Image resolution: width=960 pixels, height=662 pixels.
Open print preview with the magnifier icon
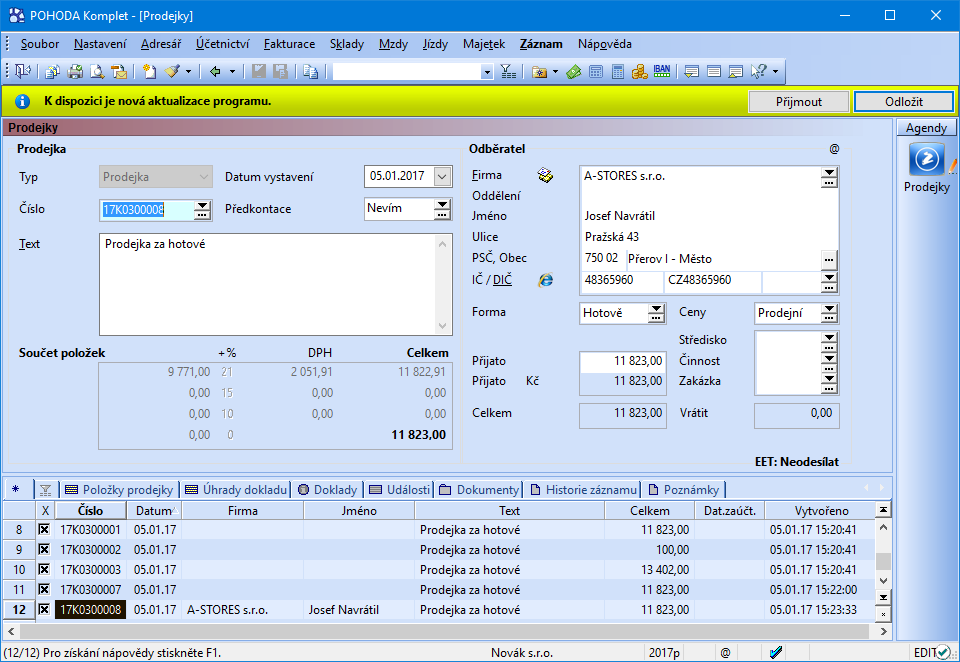tap(97, 72)
